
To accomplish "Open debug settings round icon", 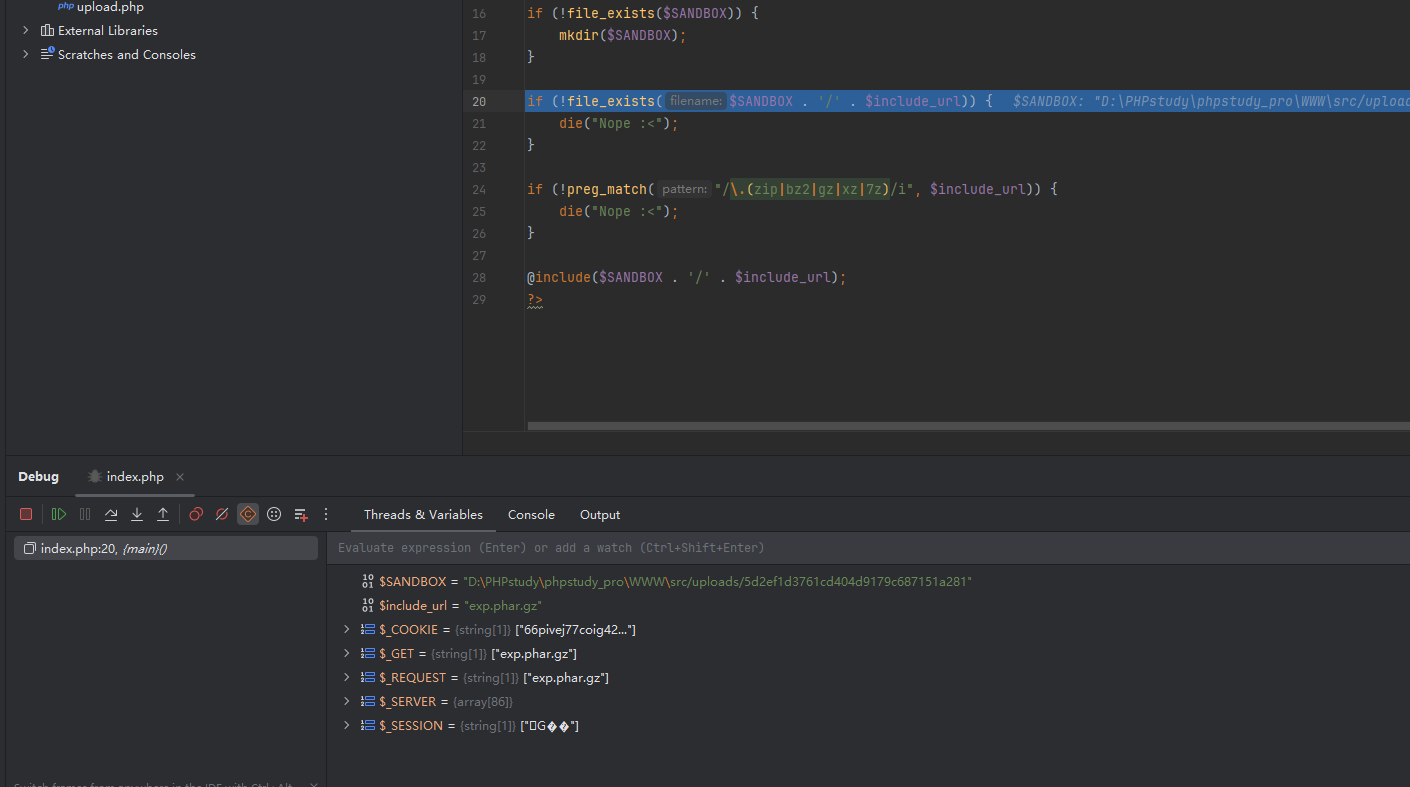I will pyautogui.click(x=274, y=514).
